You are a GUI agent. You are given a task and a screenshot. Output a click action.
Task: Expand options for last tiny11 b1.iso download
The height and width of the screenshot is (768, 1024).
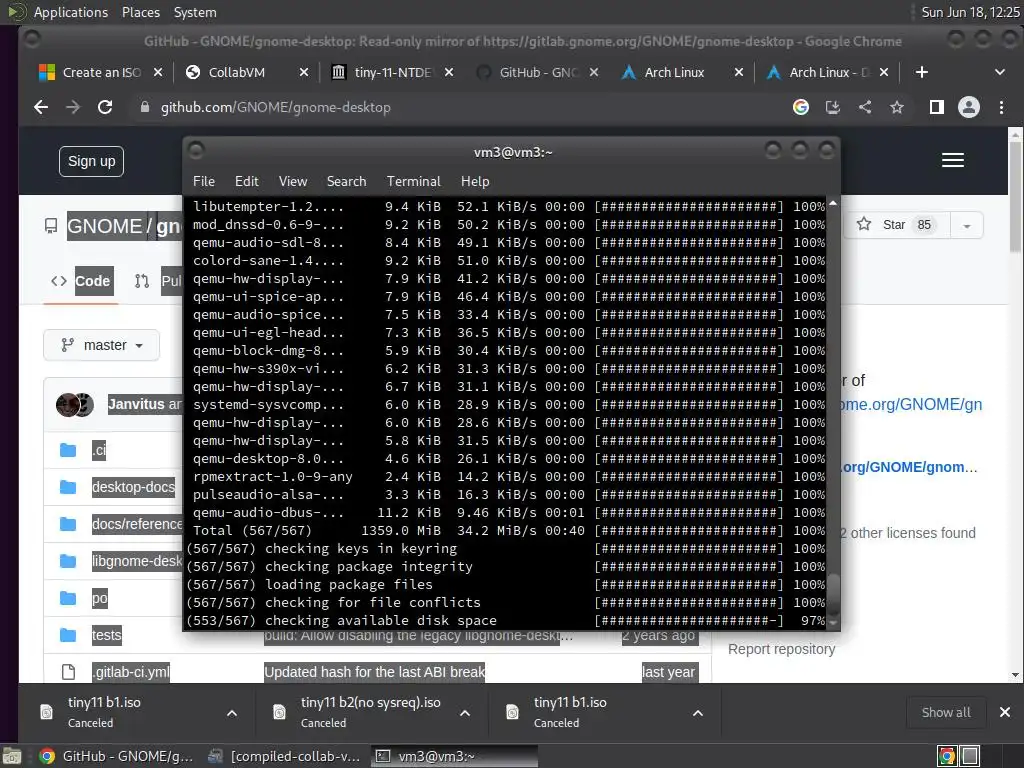(697, 712)
